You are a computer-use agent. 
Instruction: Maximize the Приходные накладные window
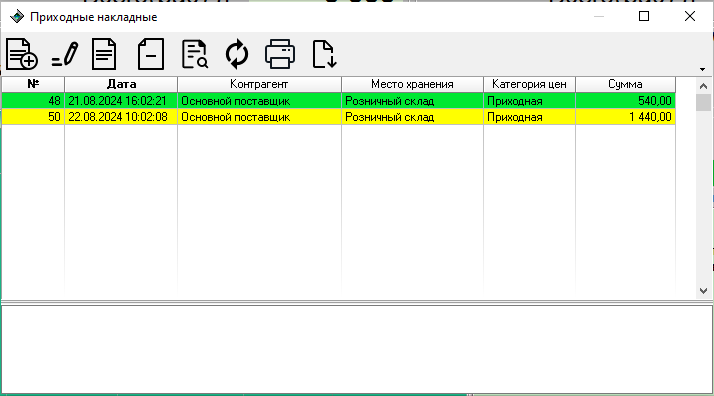click(644, 16)
